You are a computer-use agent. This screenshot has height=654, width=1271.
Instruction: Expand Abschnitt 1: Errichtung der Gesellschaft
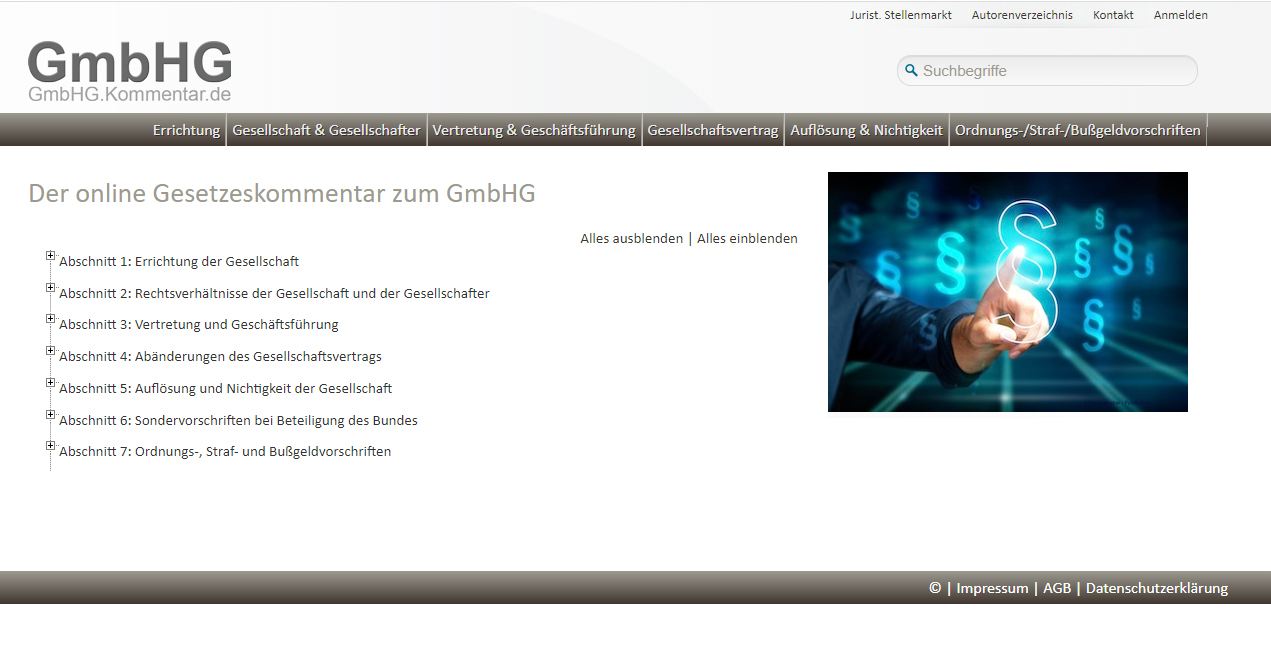(50, 255)
